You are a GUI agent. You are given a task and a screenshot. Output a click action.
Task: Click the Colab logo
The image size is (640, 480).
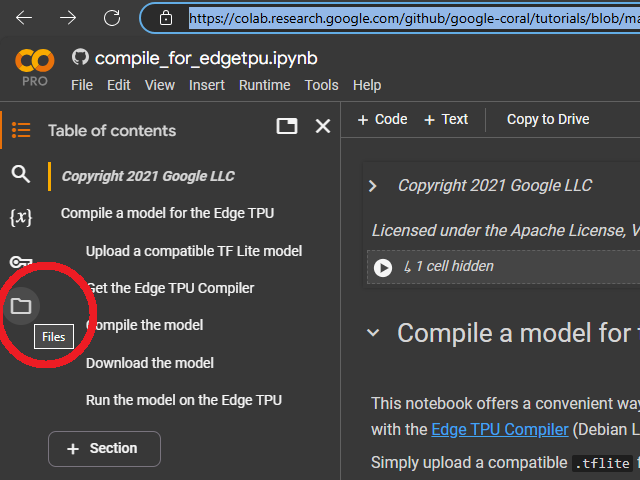35,60
